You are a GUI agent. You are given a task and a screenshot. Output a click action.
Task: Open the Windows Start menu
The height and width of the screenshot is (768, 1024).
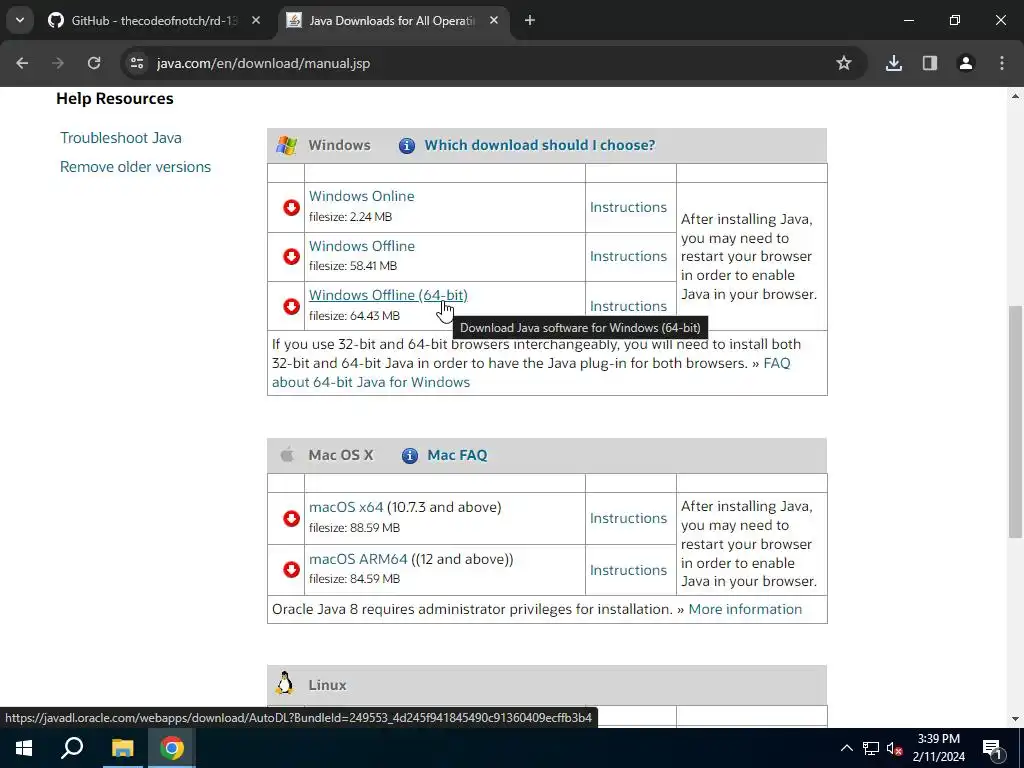(24, 748)
